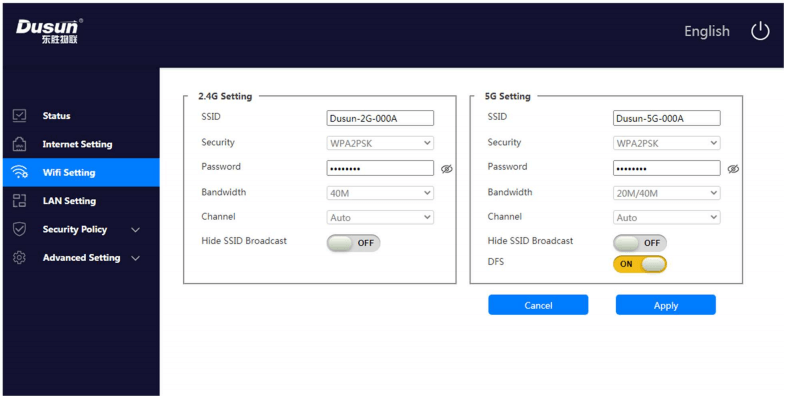Screen dimensions: 788x400
Task: Click the LAN Setting icon
Action: click(19, 201)
